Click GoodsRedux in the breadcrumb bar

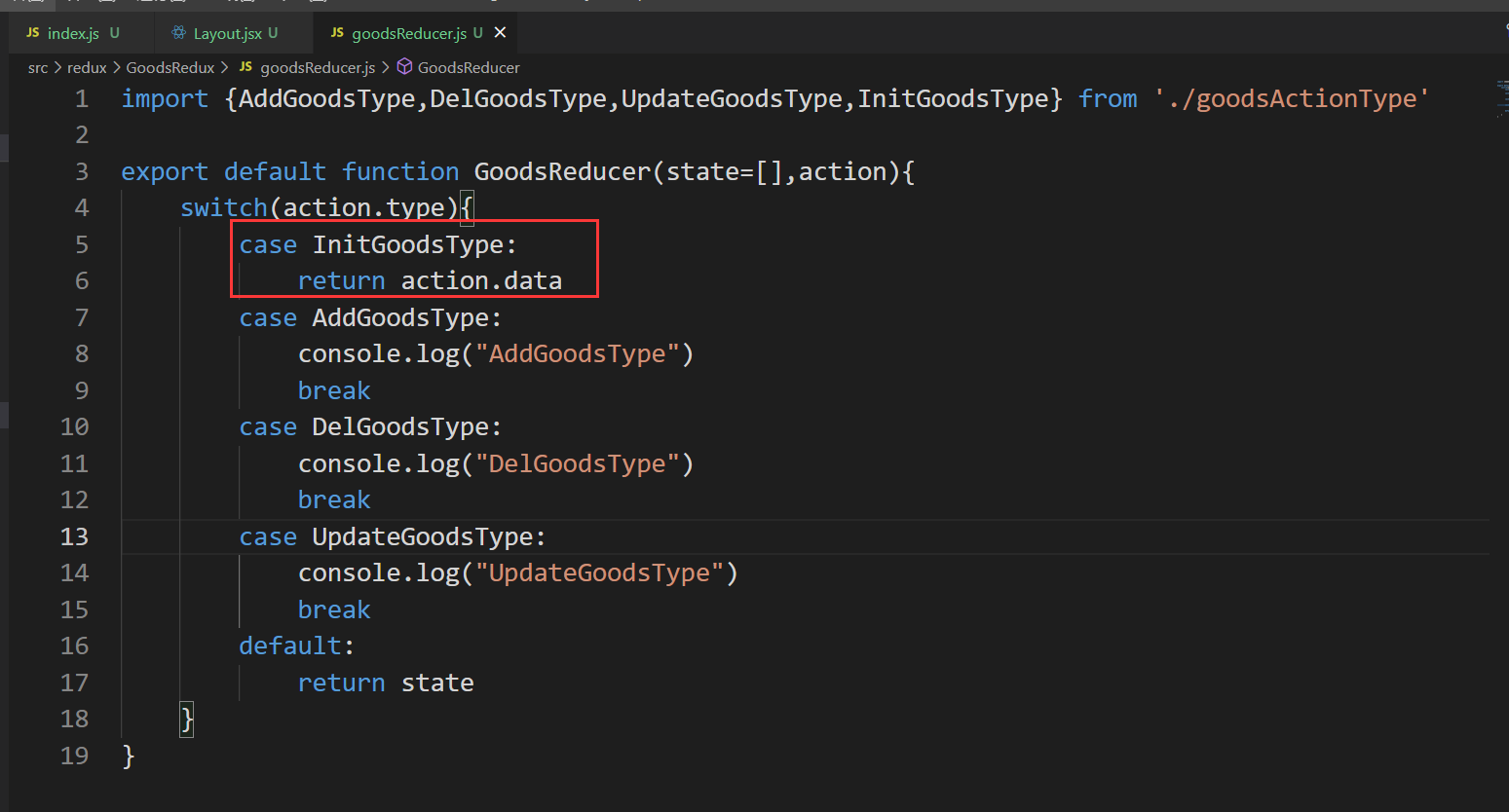[x=170, y=67]
